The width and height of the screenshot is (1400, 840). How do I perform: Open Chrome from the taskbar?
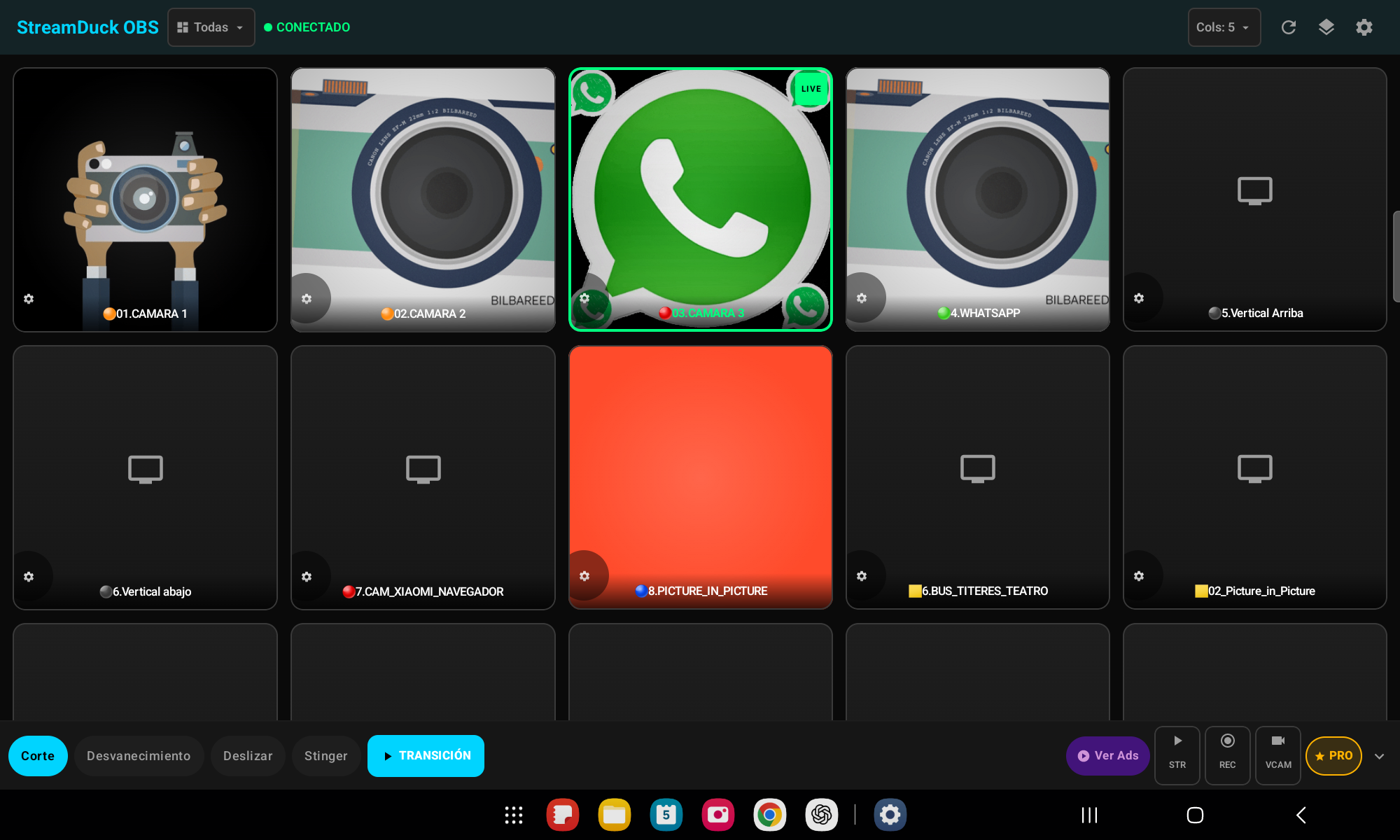click(x=769, y=815)
